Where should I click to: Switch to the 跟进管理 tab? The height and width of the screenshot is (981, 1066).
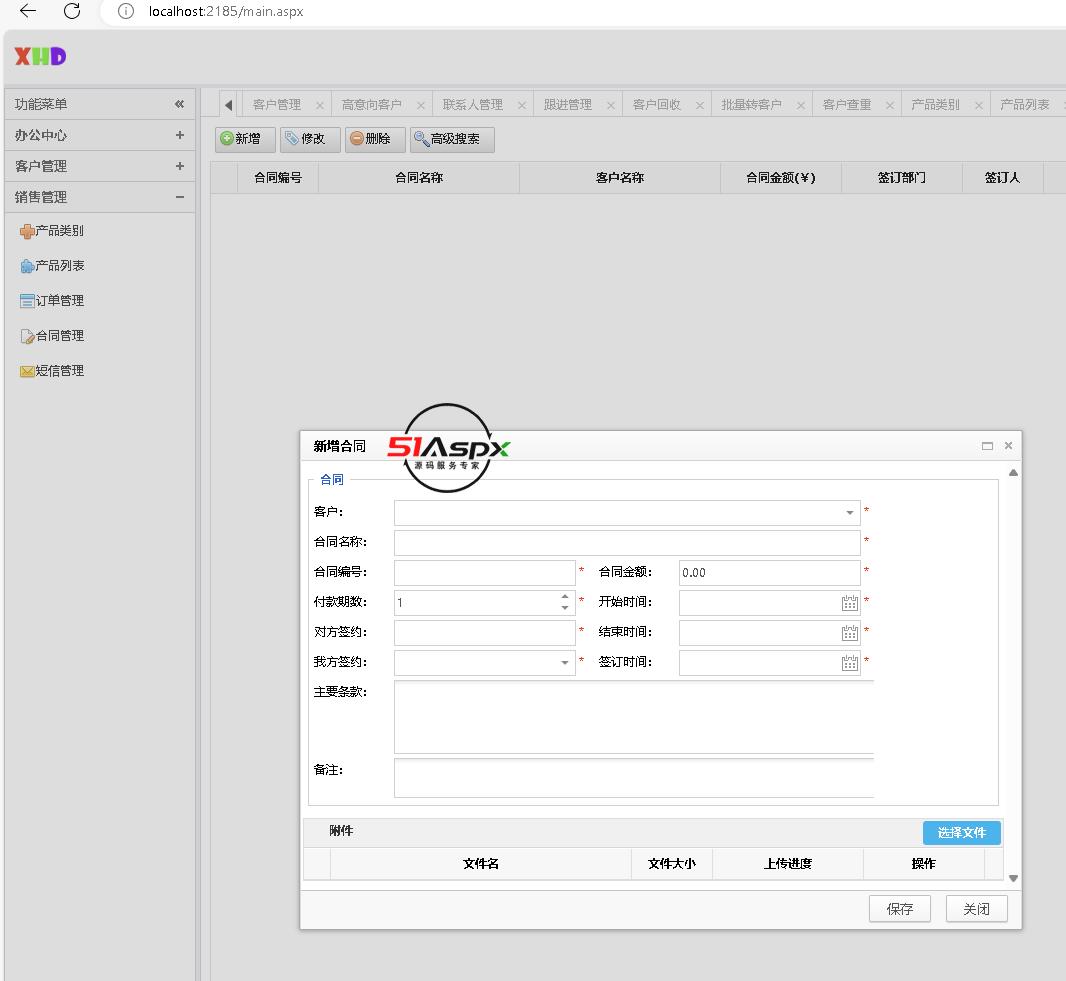tap(567, 105)
